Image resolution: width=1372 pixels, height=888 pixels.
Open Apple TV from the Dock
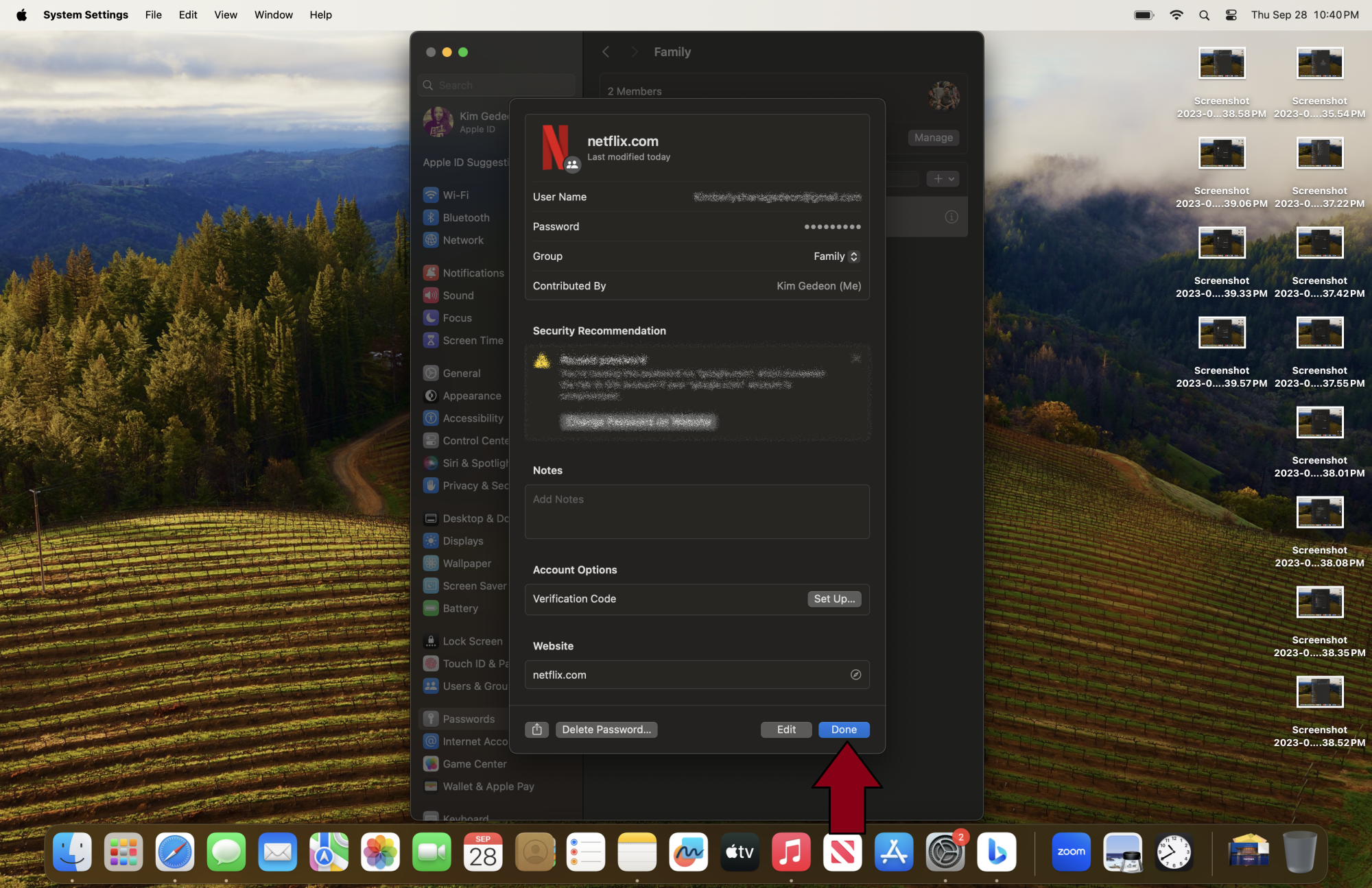pyautogui.click(x=740, y=852)
